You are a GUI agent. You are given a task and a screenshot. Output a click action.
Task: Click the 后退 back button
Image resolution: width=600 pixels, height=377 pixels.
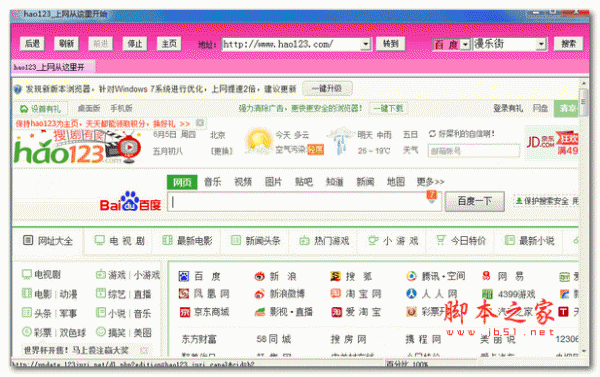(32, 44)
